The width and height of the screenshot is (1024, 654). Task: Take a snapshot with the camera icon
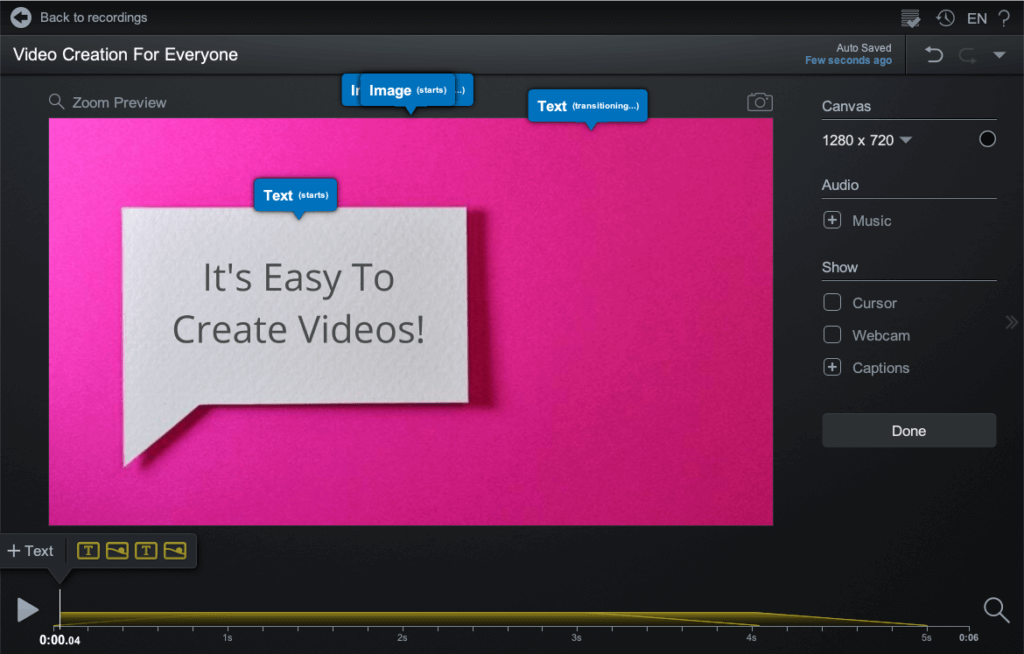[760, 102]
